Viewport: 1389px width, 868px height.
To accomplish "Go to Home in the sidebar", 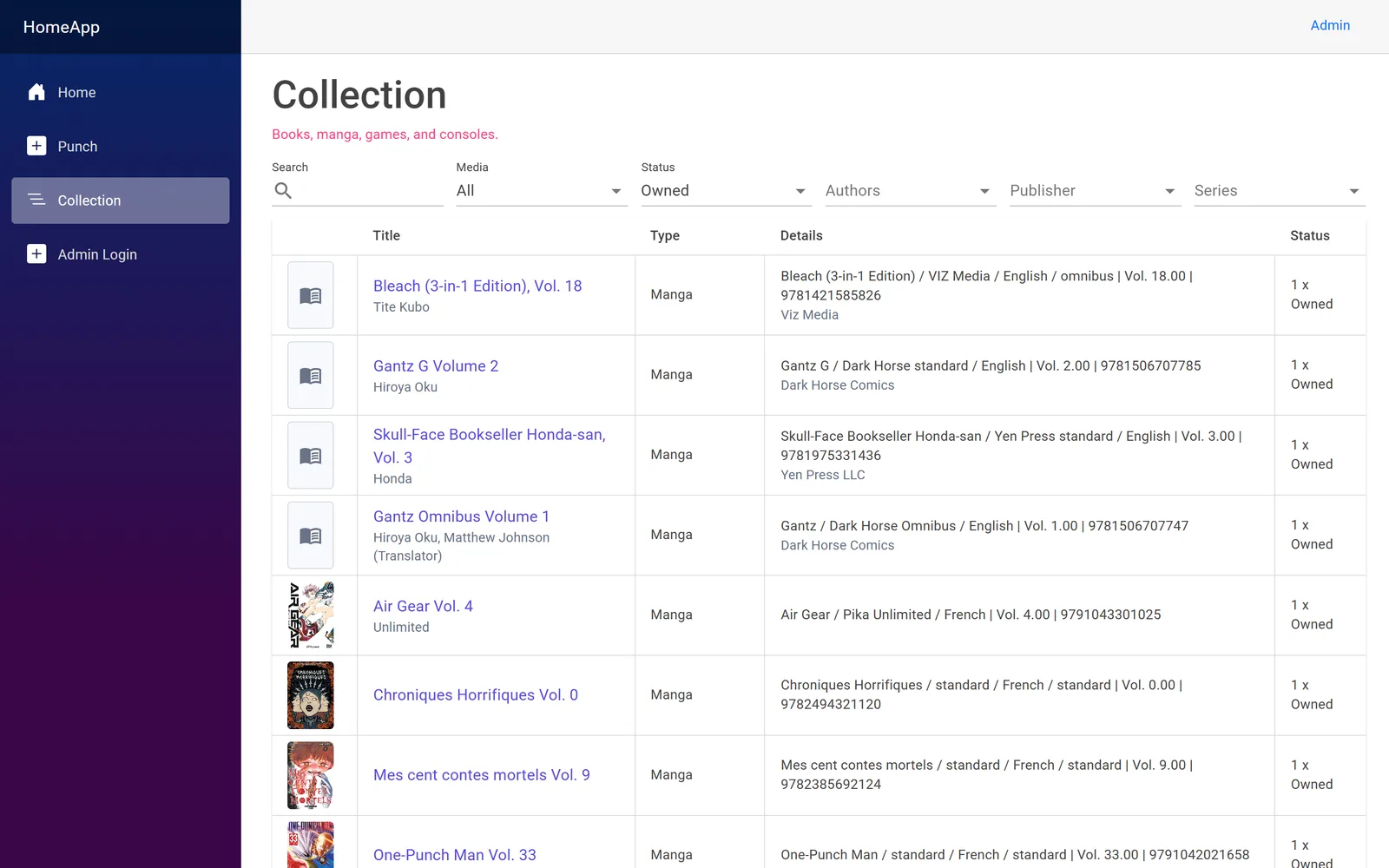I will tap(121, 93).
